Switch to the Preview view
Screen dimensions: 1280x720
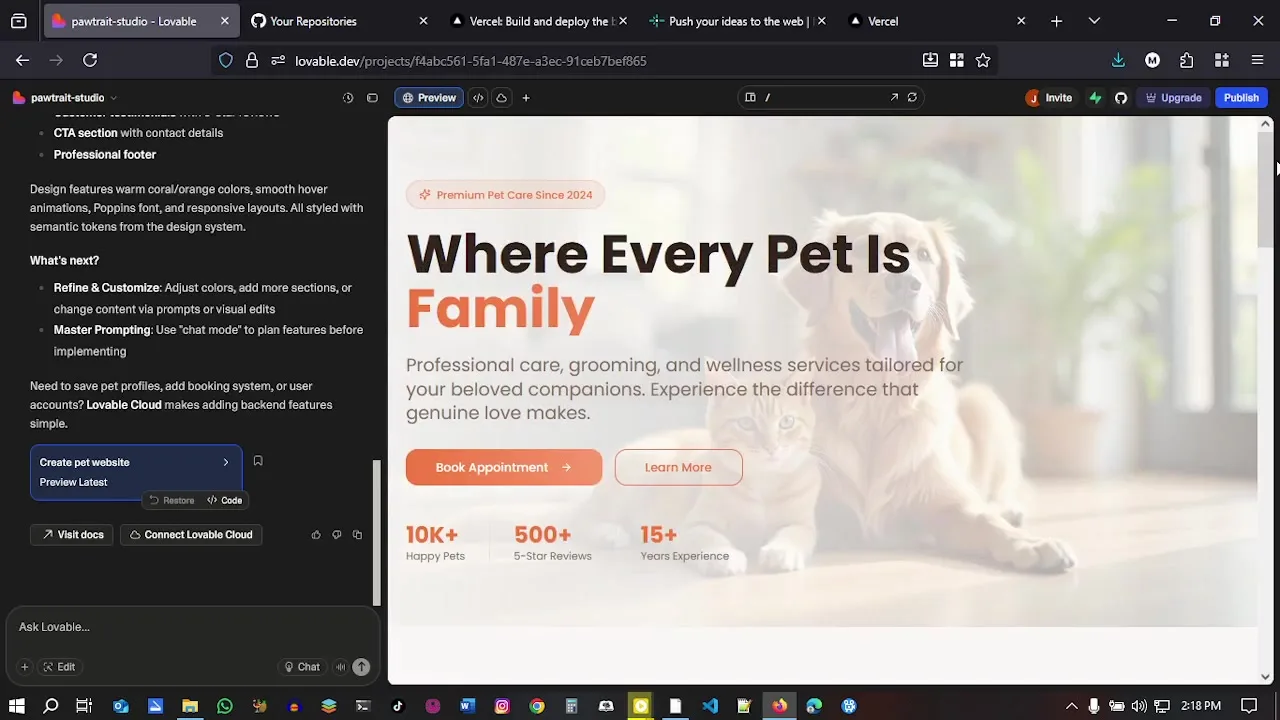coord(428,98)
